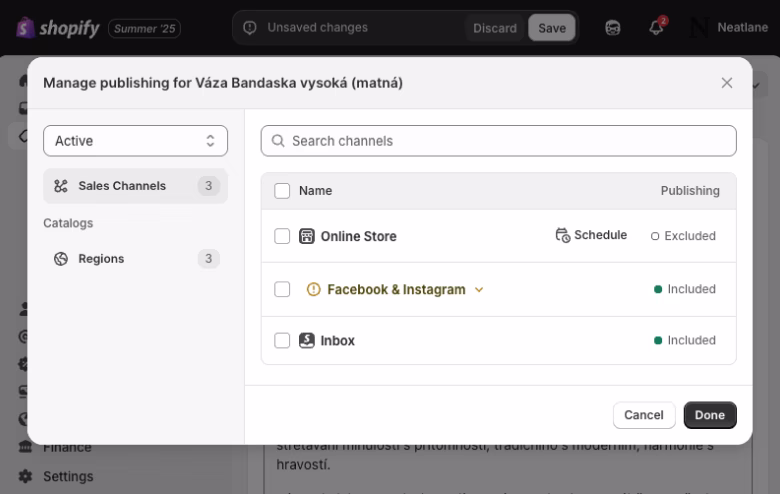This screenshot has width=780, height=494.
Task: Open the notifications bell
Action: point(657,27)
